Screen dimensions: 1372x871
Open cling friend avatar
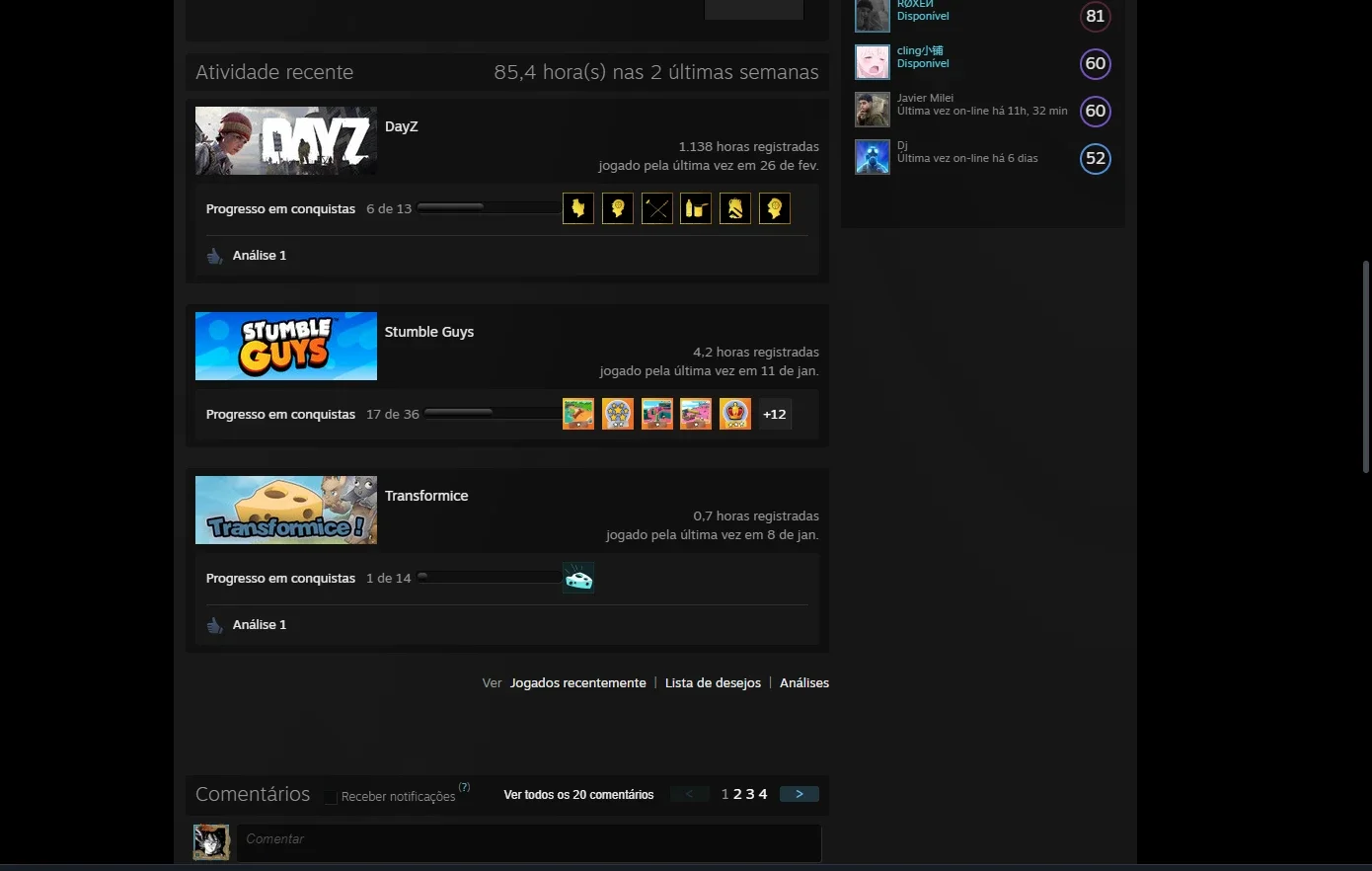click(873, 62)
